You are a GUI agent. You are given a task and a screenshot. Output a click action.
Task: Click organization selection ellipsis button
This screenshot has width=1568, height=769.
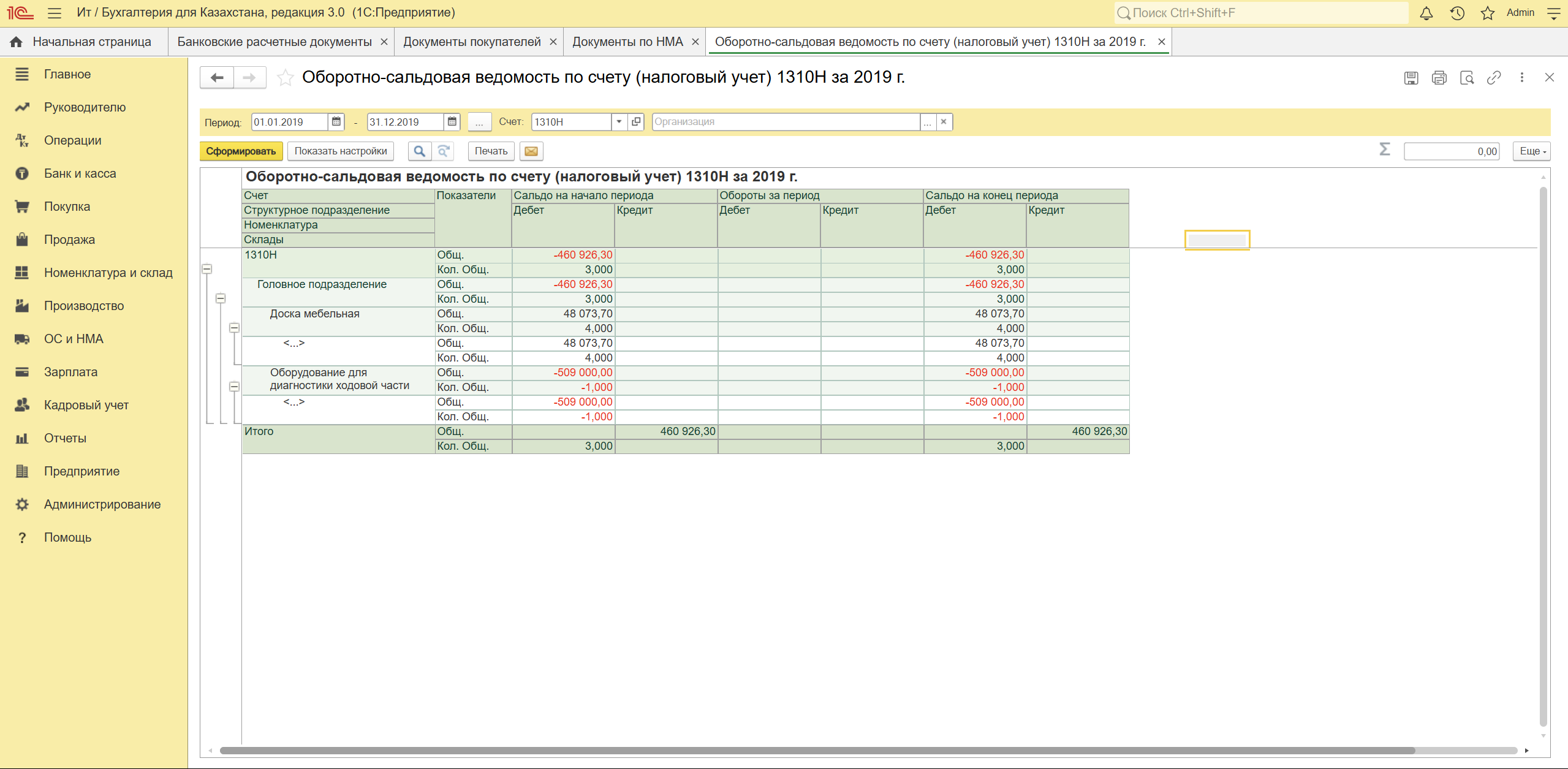(x=928, y=122)
